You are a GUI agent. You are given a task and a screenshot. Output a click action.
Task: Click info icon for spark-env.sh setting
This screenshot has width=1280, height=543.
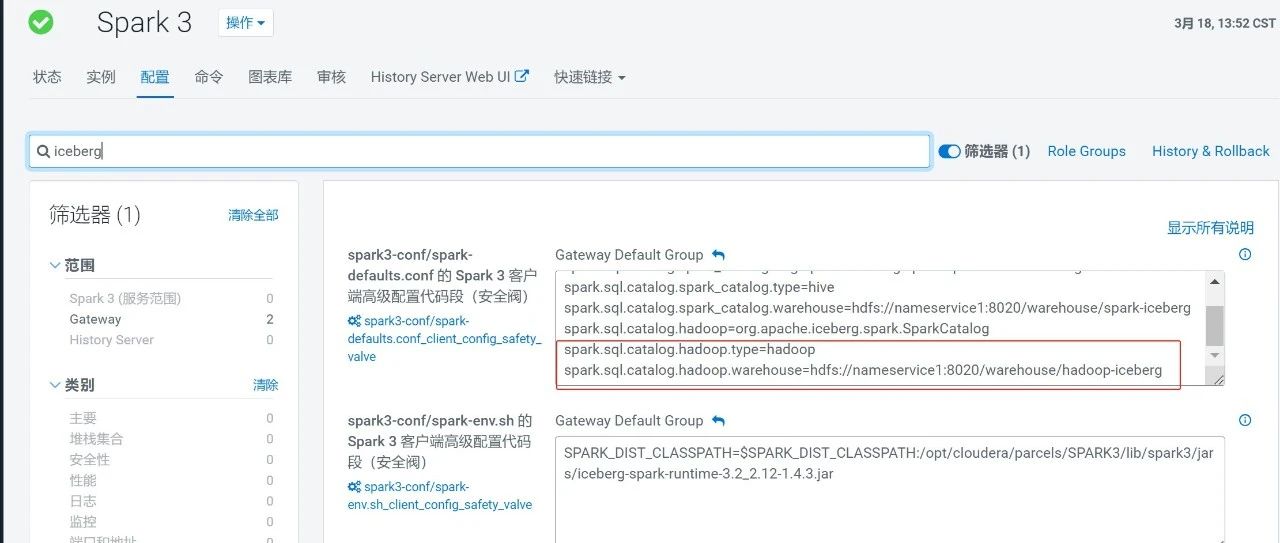click(1245, 421)
